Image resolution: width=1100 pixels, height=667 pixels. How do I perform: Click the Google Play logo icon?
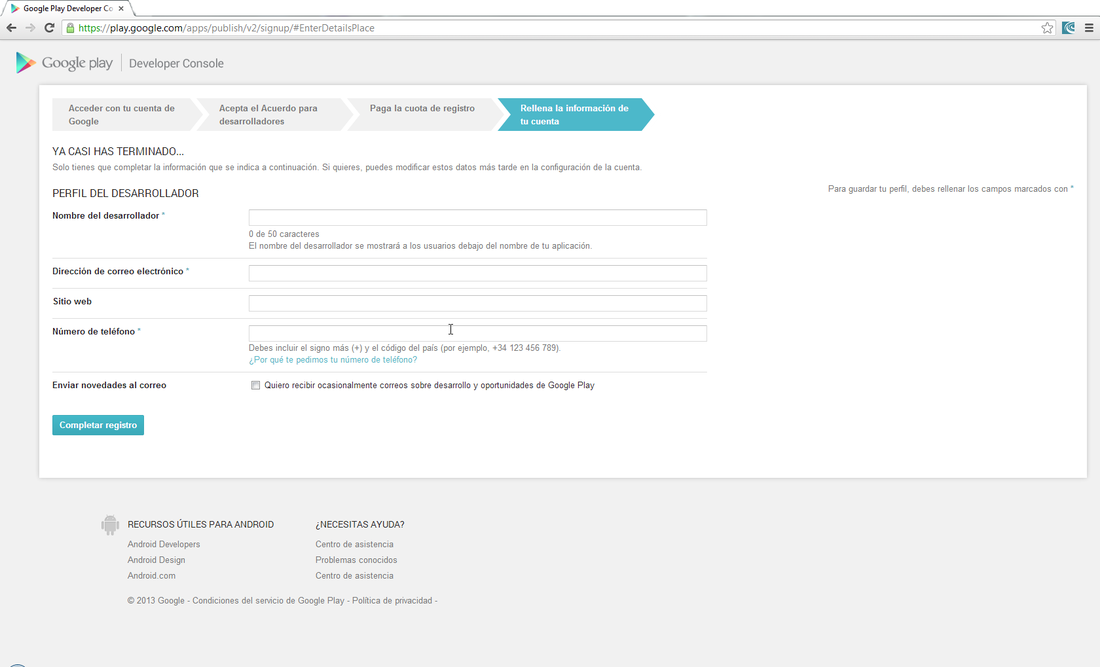(x=25, y=62)
